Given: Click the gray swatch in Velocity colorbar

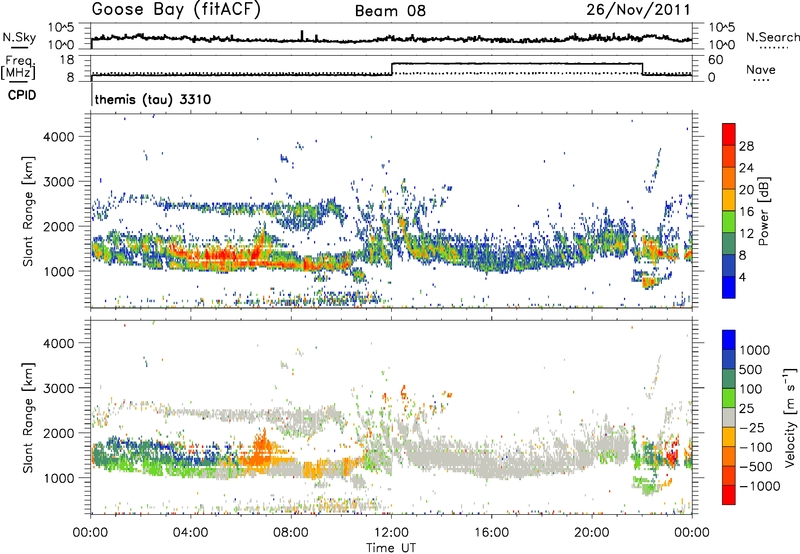Looking at the screenshot, I should click(729, 418).
